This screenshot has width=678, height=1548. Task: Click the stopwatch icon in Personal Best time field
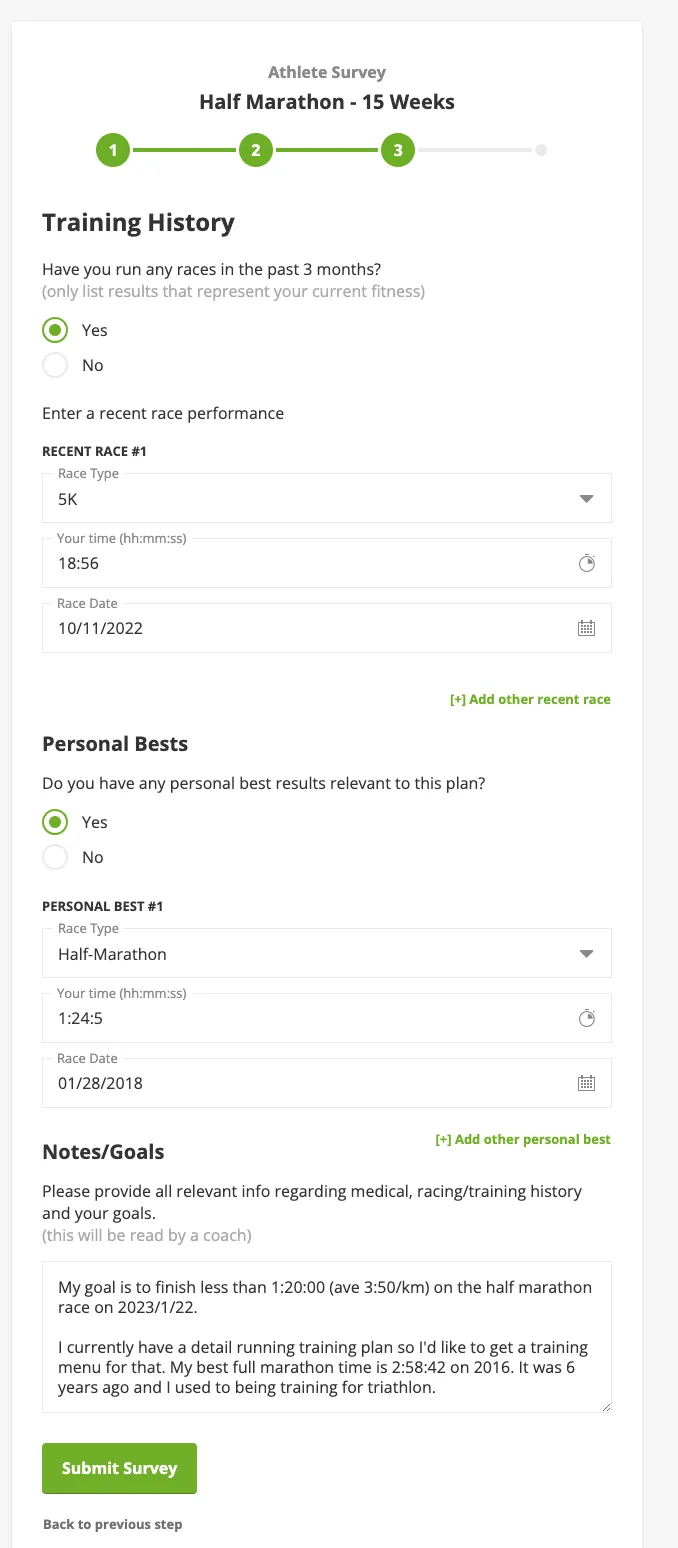click(x=587, y=1019)
